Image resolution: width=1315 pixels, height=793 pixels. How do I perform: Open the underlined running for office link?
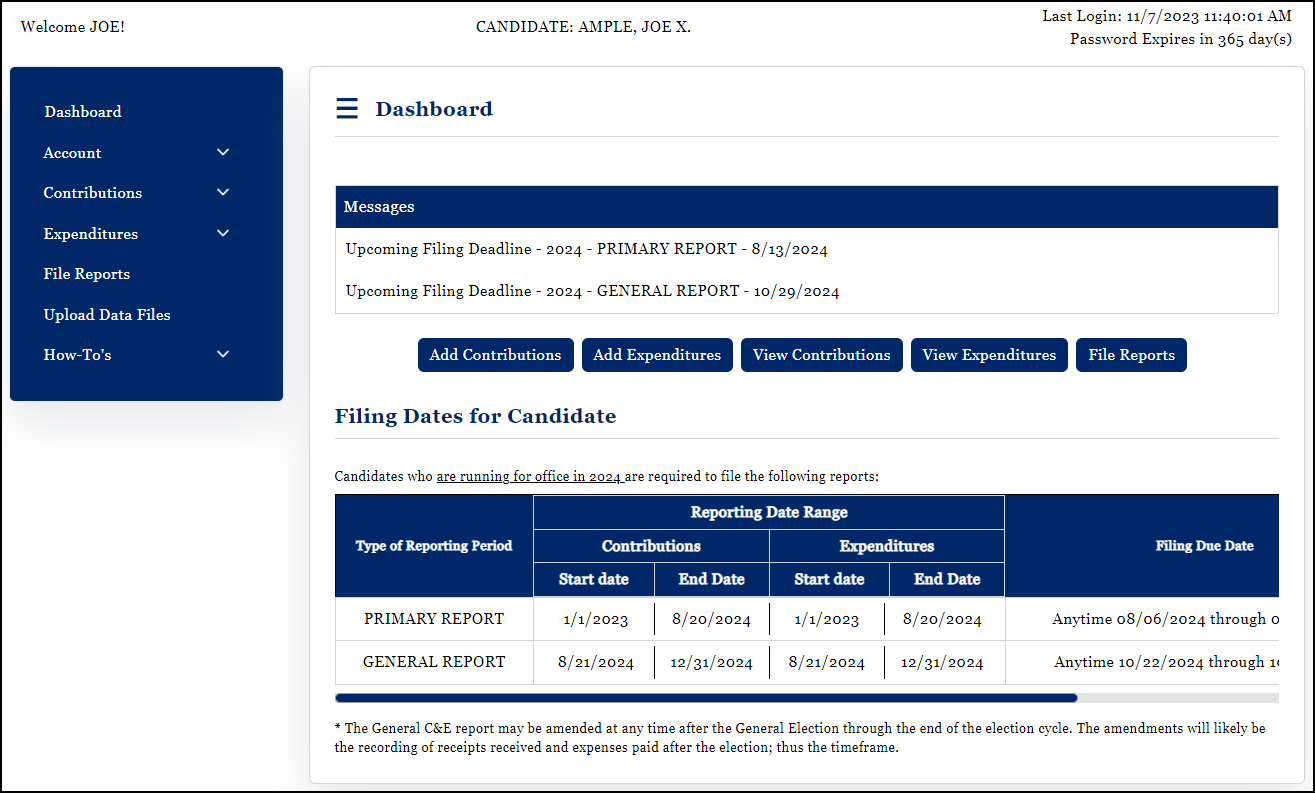point(529,476)
